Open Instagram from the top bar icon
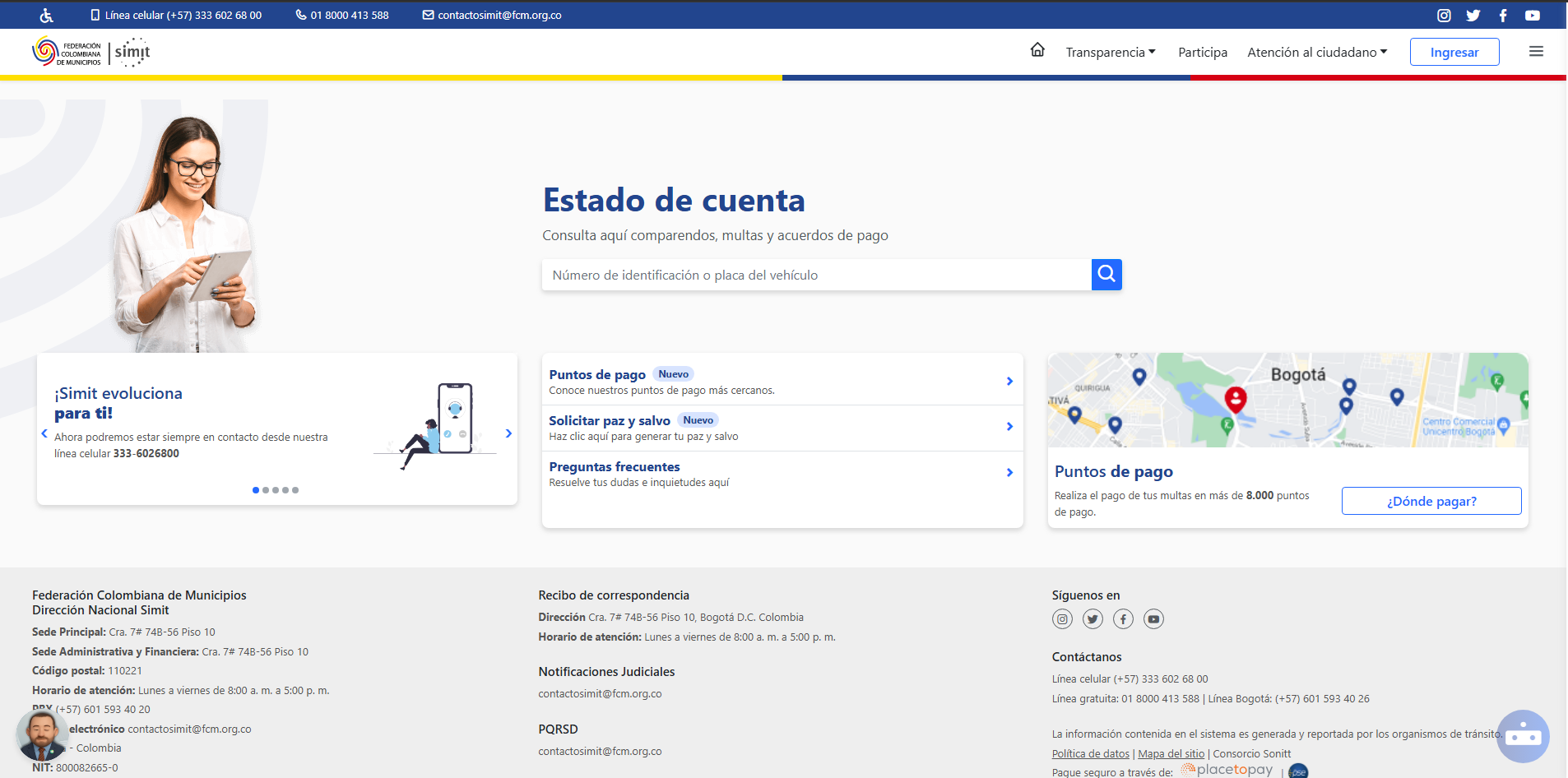The width and height of the screenshot is (1568, 778). 1444,15
